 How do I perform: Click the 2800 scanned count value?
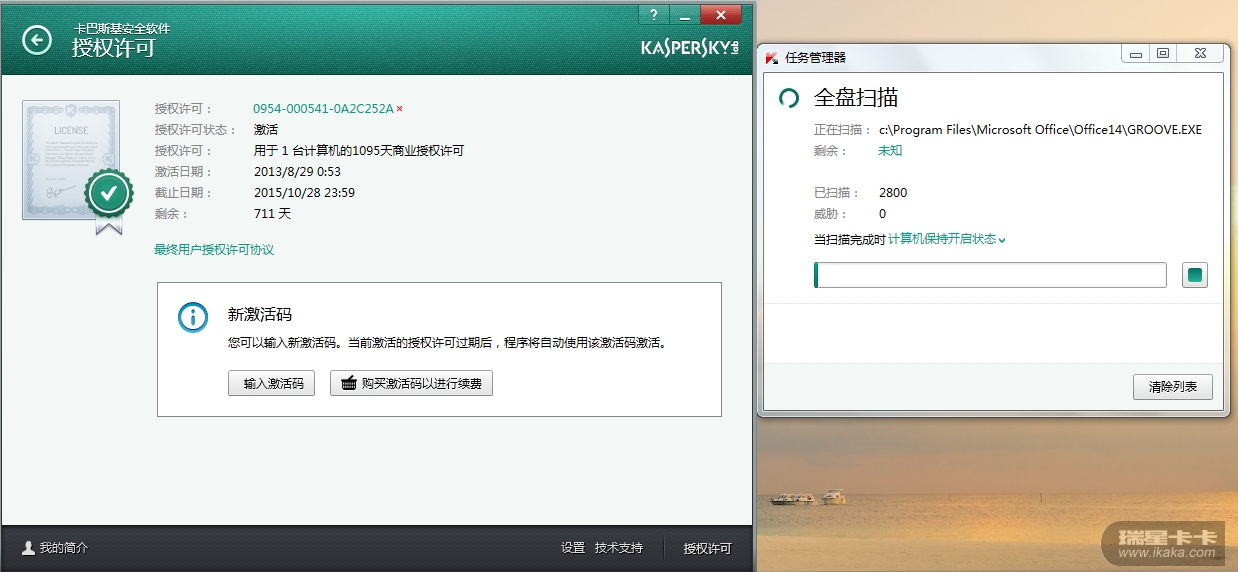click(x=893, y=192)
